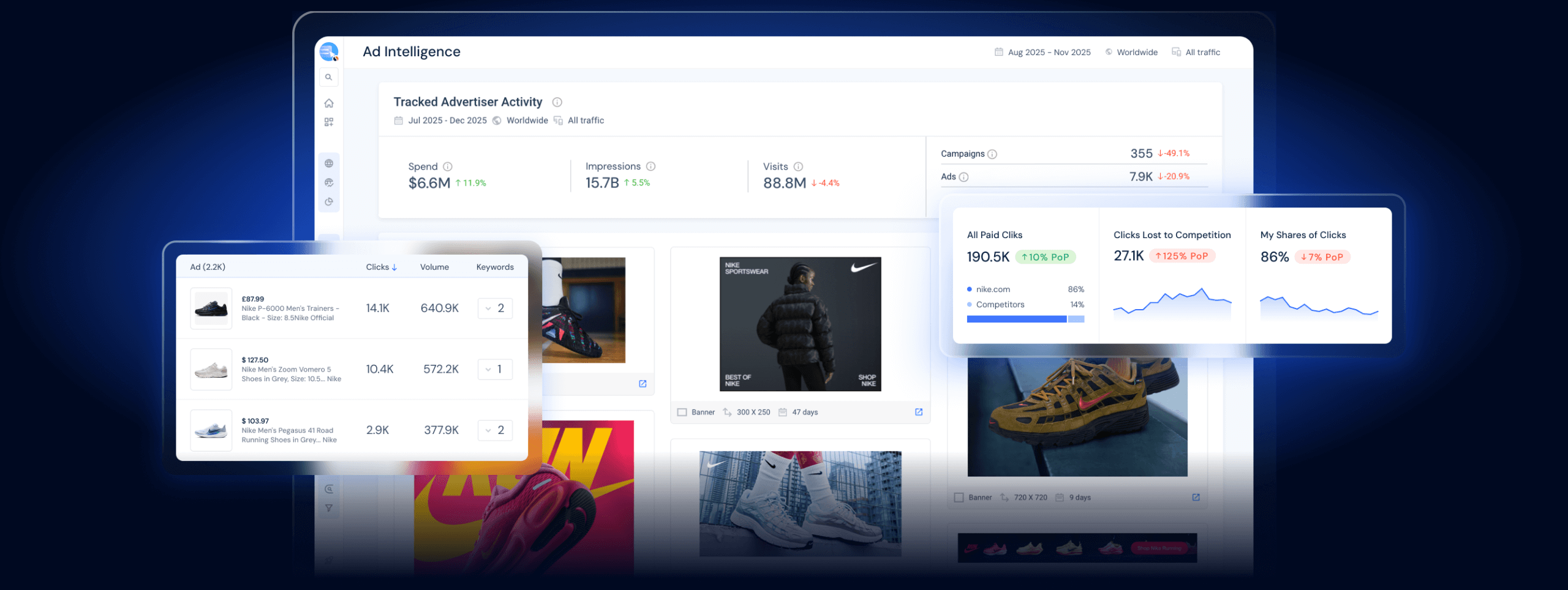1568x590 pixels.
Task: Expand keywords for Pegasus 41 Road ad
Action: click(x=494, y=430)
